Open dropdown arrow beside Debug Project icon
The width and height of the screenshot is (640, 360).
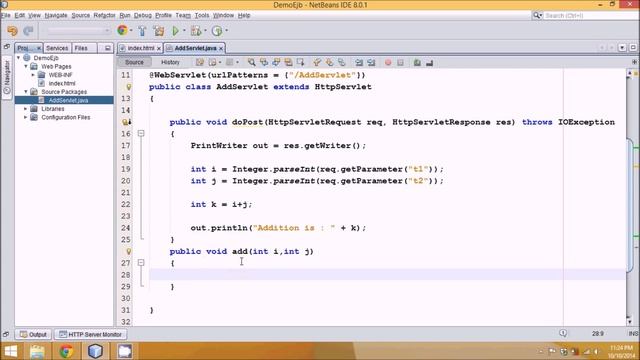pos(205,31)
